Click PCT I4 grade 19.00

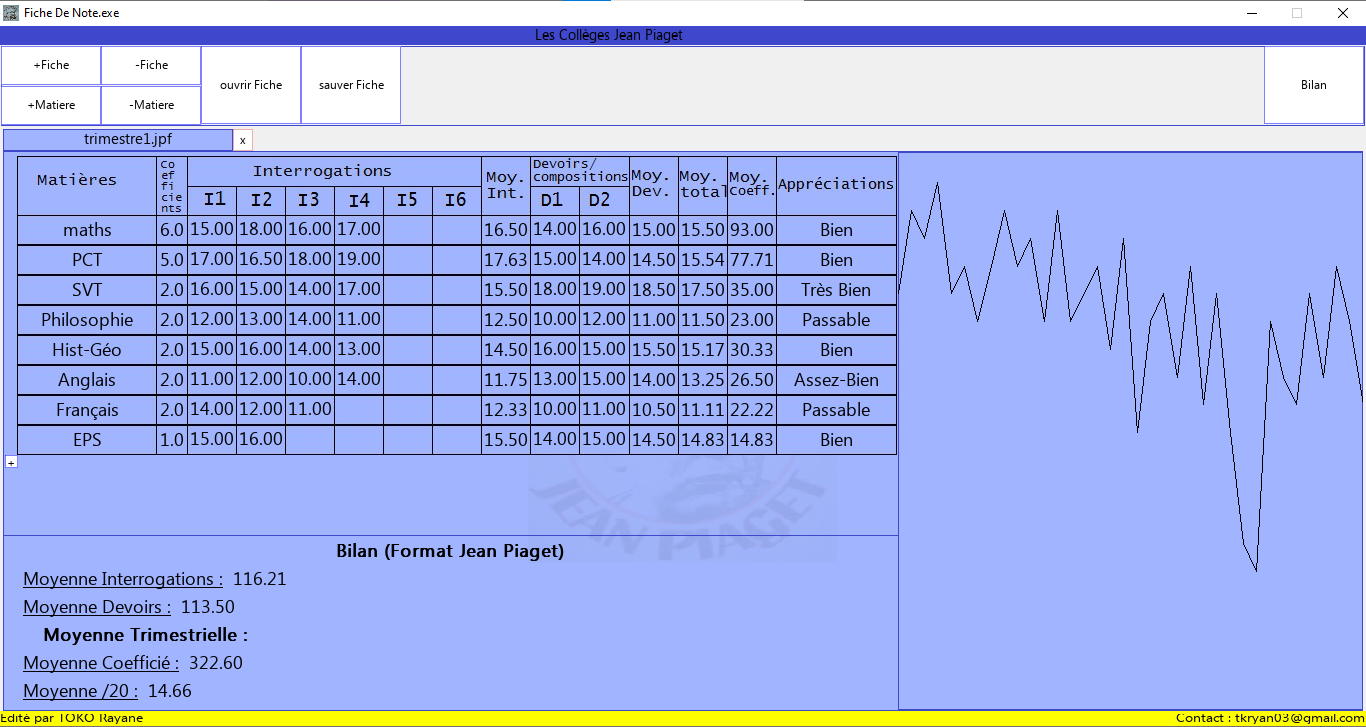coord(359,260)
